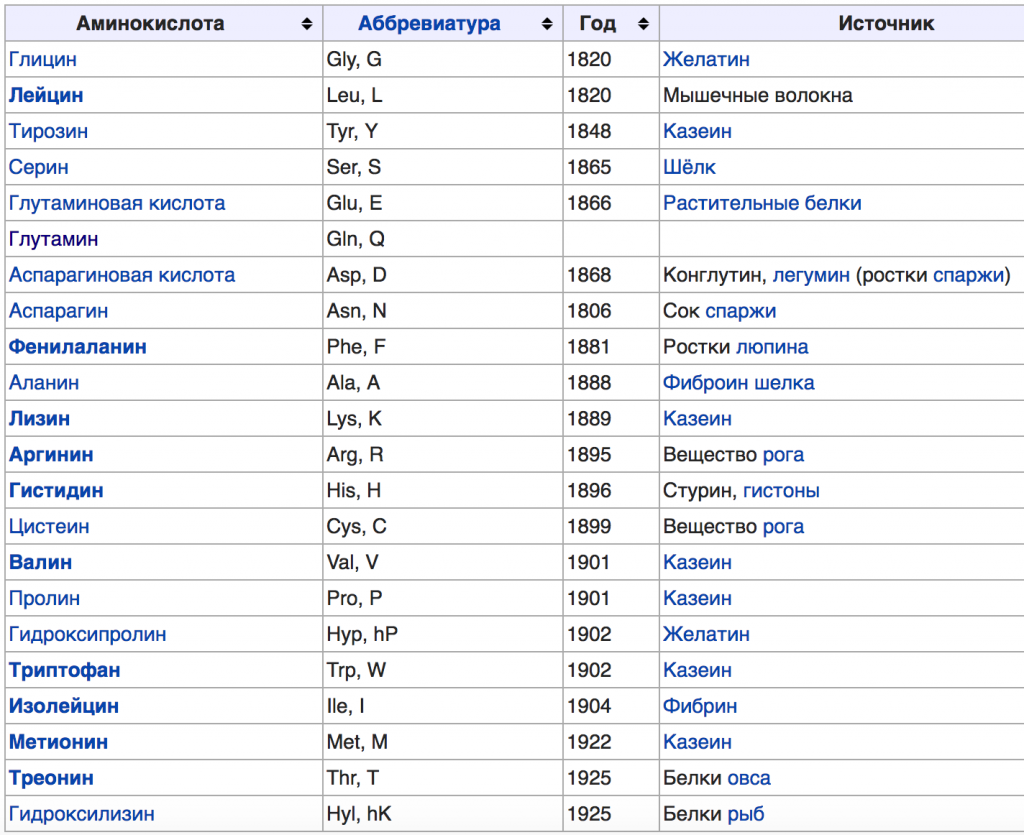Open the Аббревиатура header link
This screenshot has height=835, width=1024.
pos(429,24)
